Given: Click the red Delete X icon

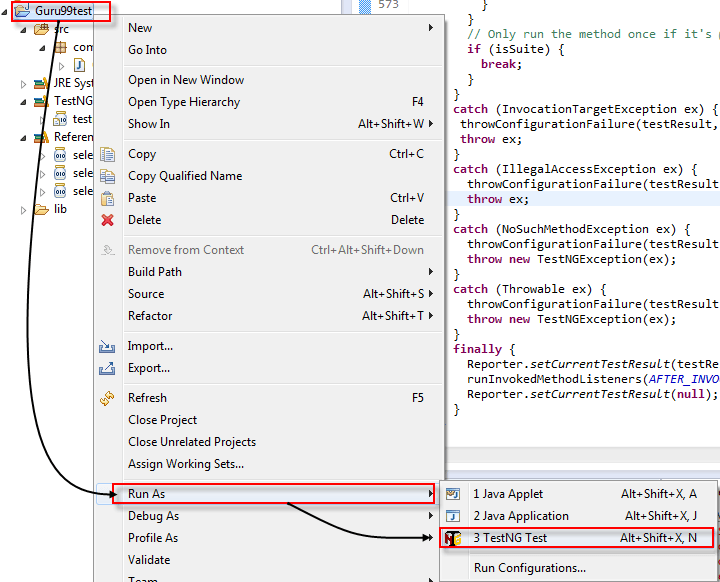Looking at the screenshot, I should point(108,220).
